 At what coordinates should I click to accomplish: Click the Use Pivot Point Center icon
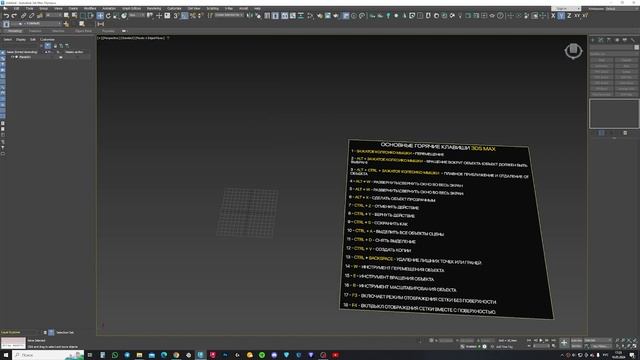coord(150,16)
